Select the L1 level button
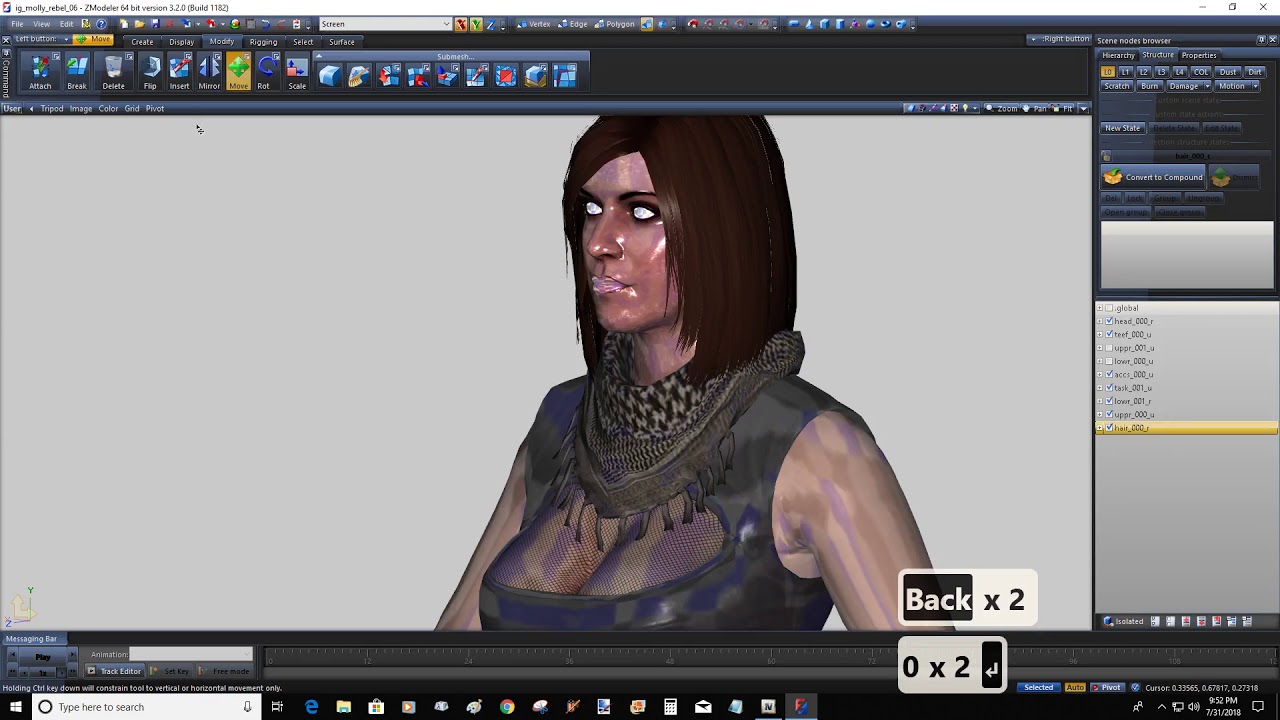This screenshot has width=1280, height=720. 1125,72
